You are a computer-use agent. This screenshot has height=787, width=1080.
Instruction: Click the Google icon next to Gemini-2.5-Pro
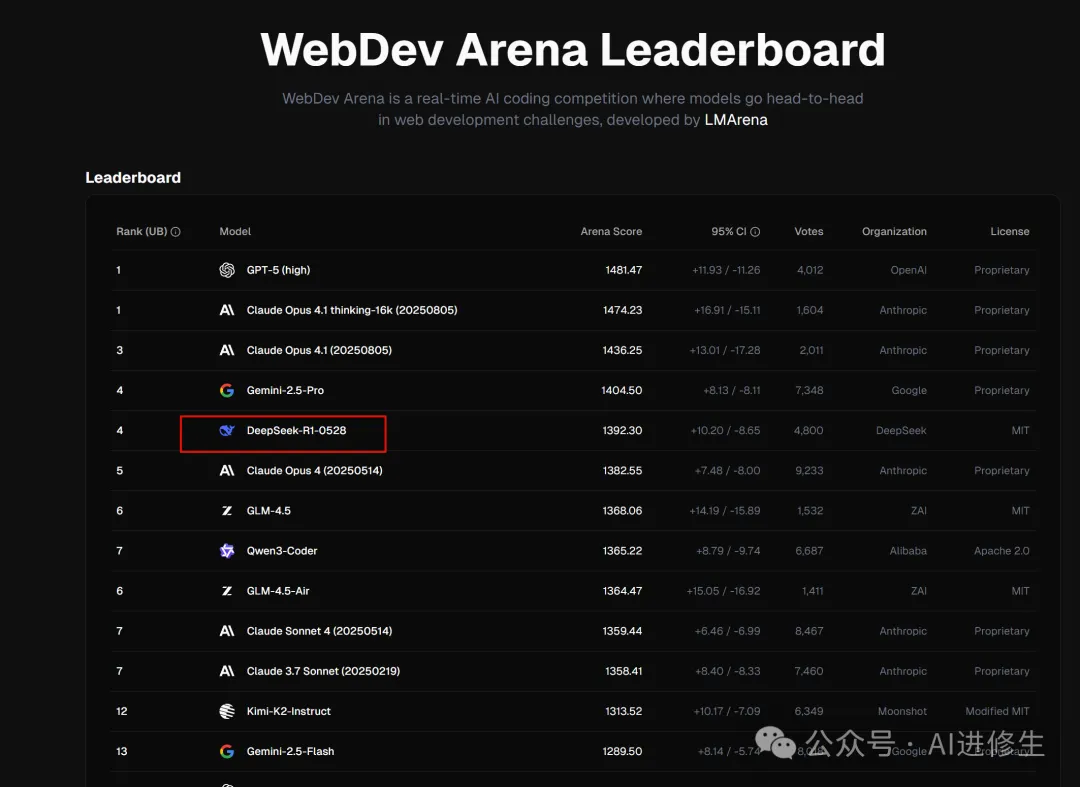[227, 390]
